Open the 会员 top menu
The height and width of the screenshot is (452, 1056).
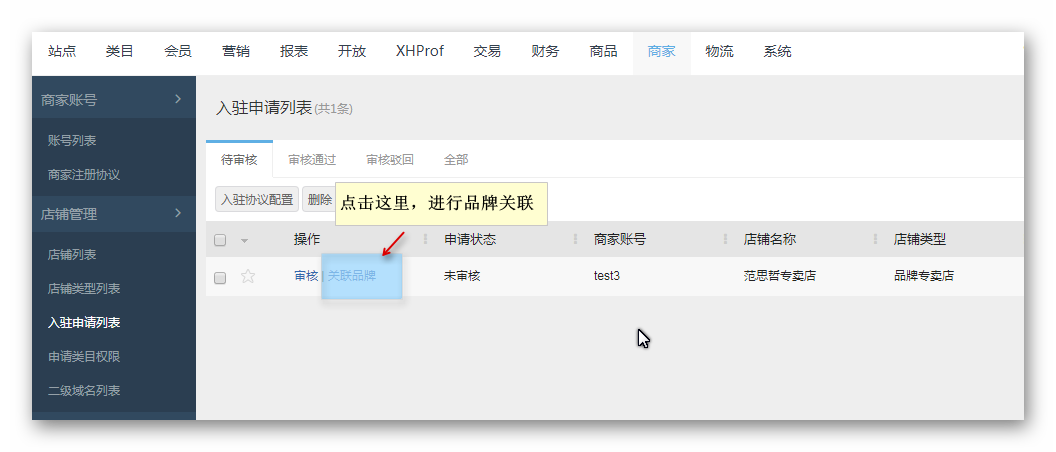click(x=178, y=51)
